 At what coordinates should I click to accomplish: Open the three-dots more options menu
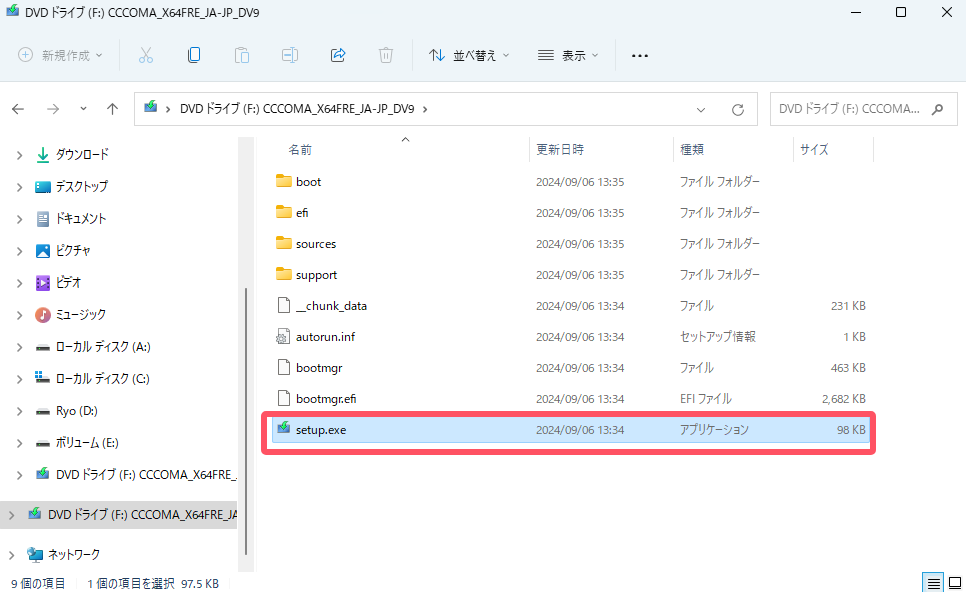[640, 55]
